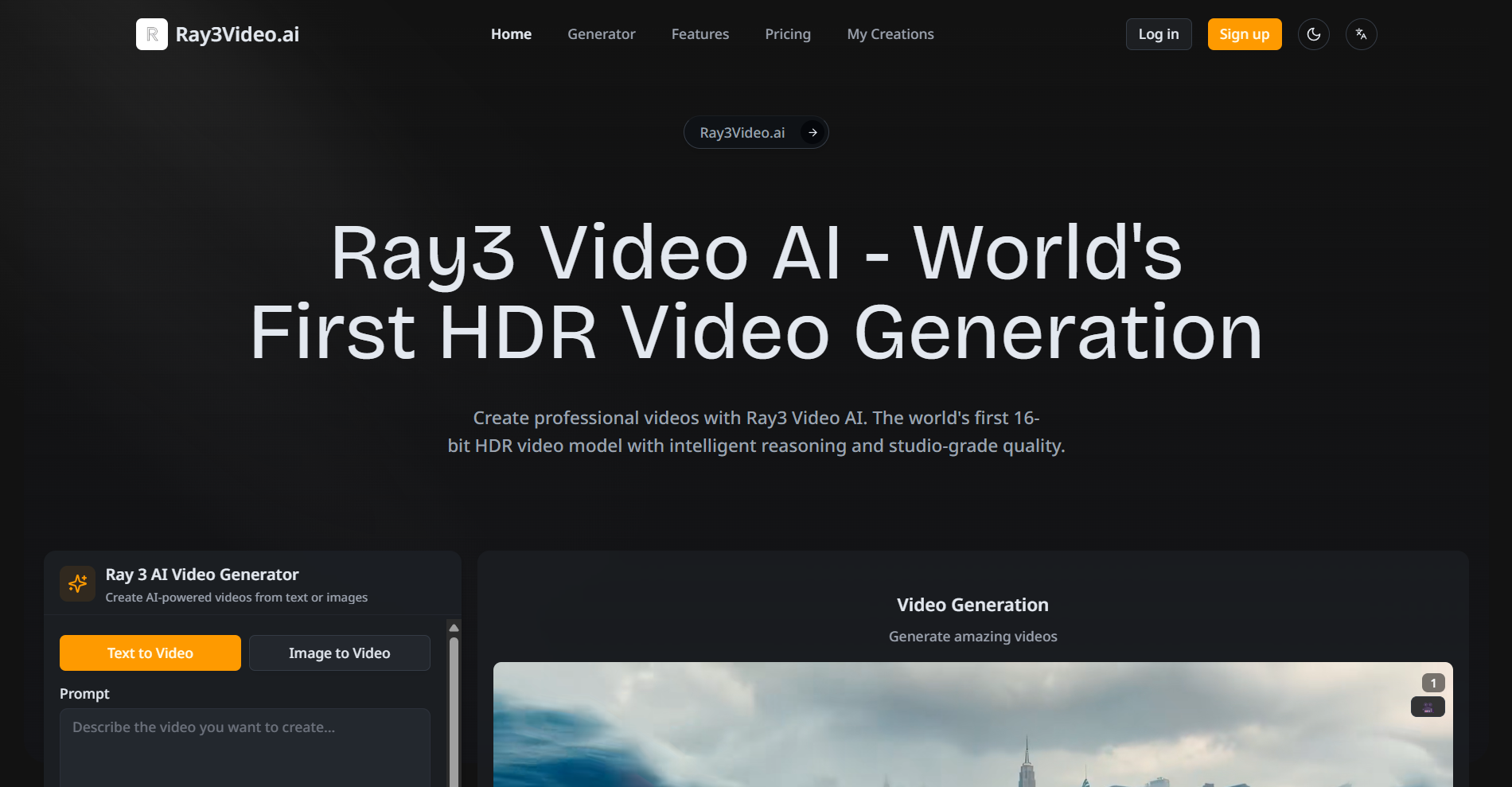
Task: Open the Ray3Video.ai announcement pill link
Action: tap(742, 132)
